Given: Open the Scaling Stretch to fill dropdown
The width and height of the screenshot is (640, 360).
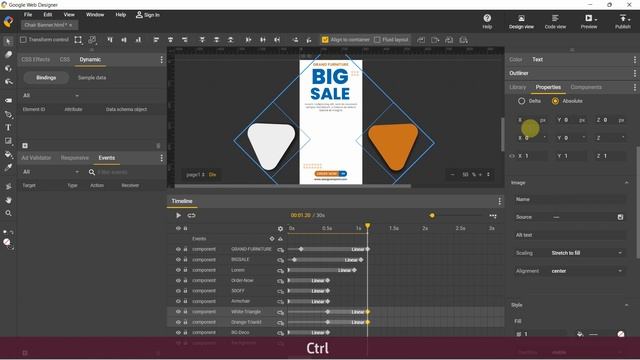Looking at the screenshot, I should (x=586, y=253).
